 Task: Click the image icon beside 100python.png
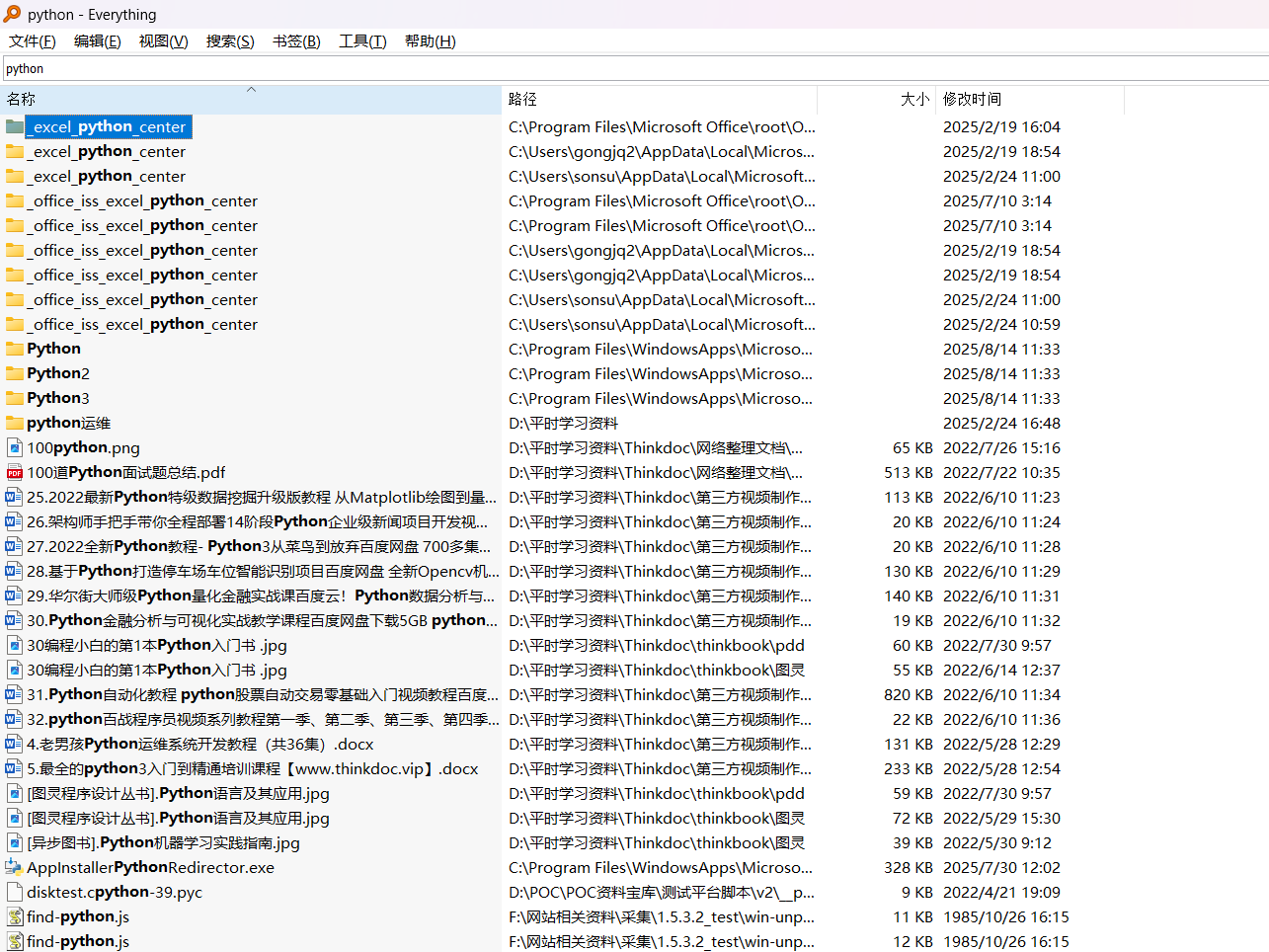click(x=14, y=447)
